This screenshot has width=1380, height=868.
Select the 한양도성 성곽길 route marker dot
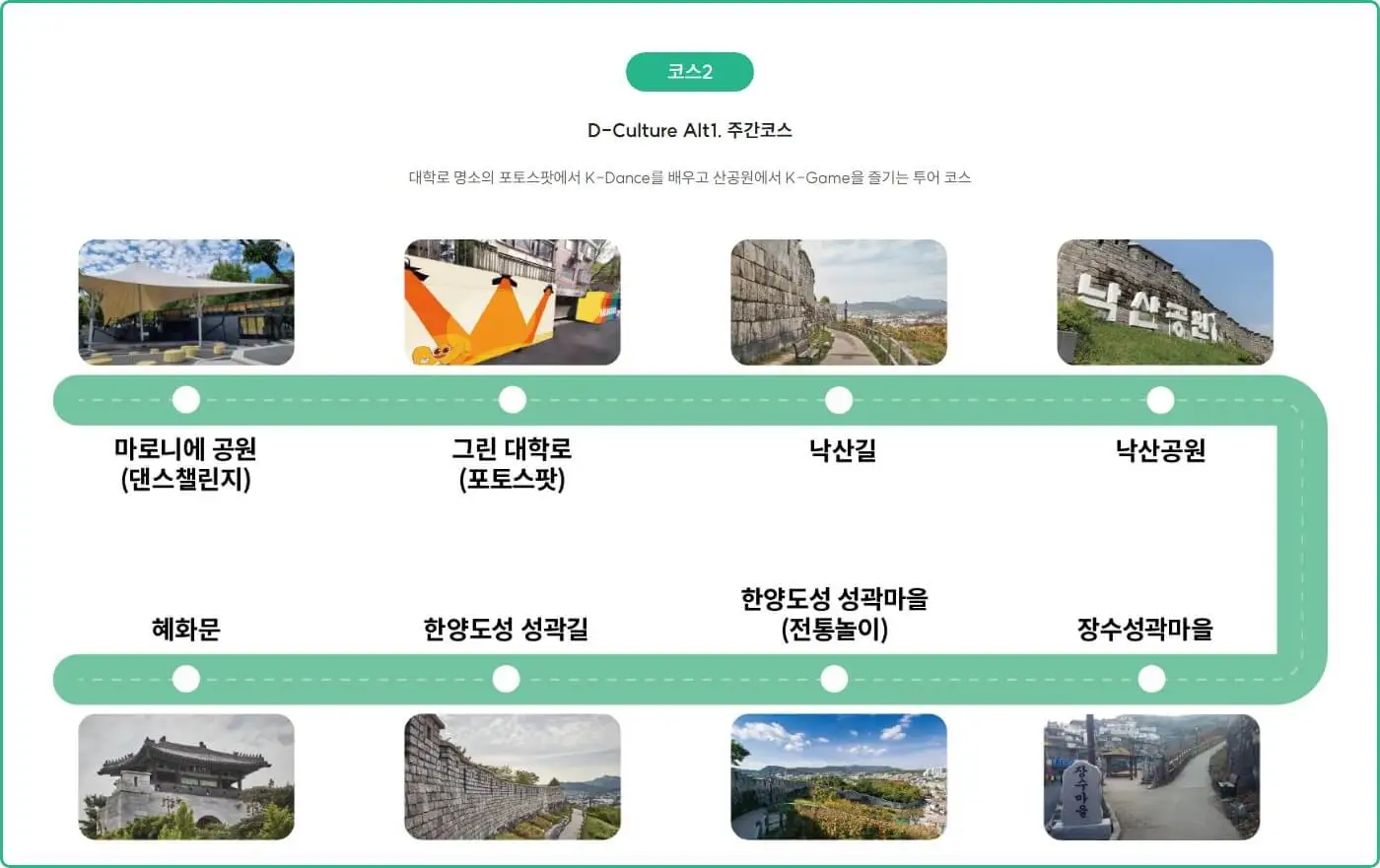pos(507,677)
